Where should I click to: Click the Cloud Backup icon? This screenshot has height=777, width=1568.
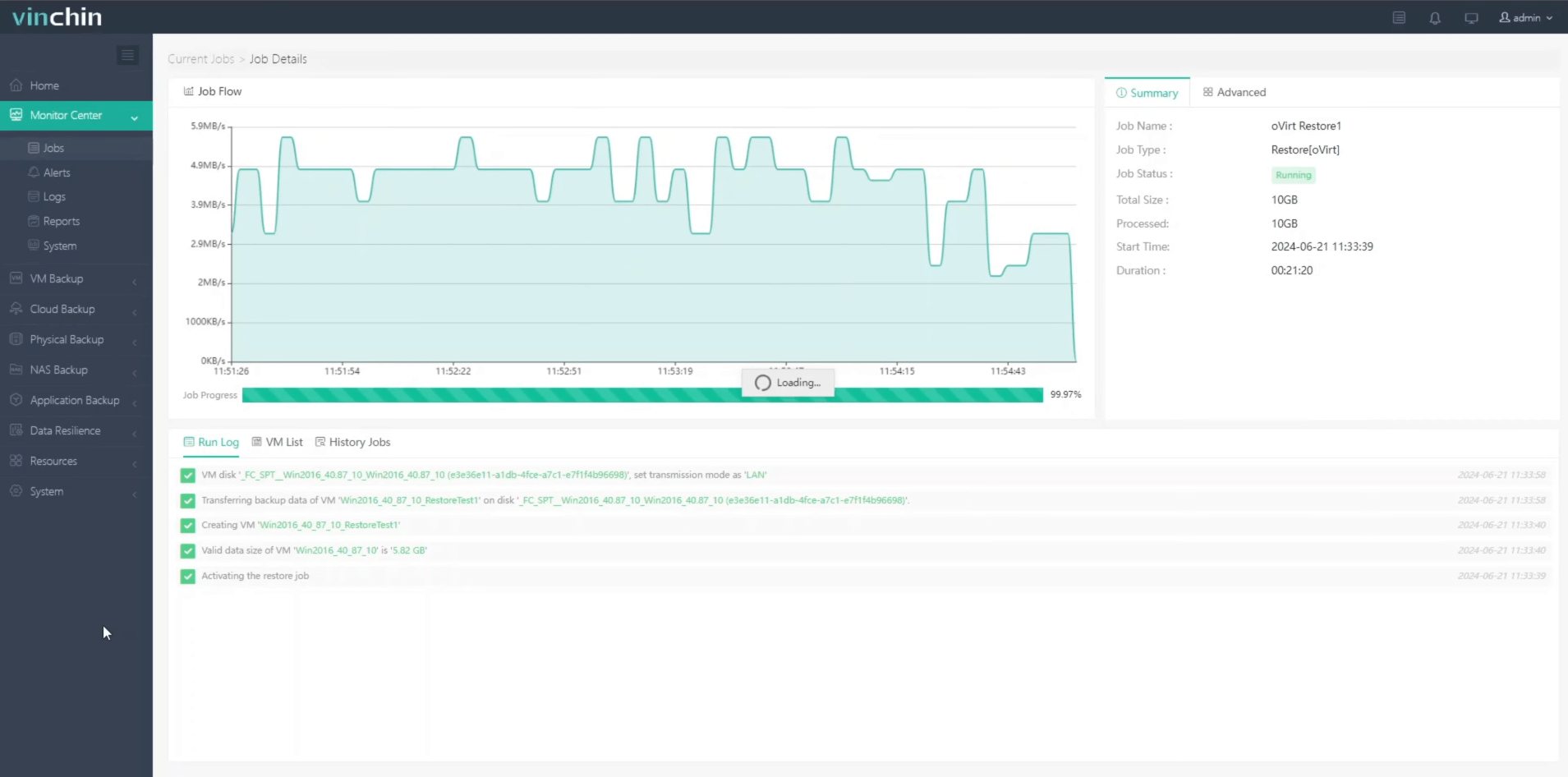16,309
